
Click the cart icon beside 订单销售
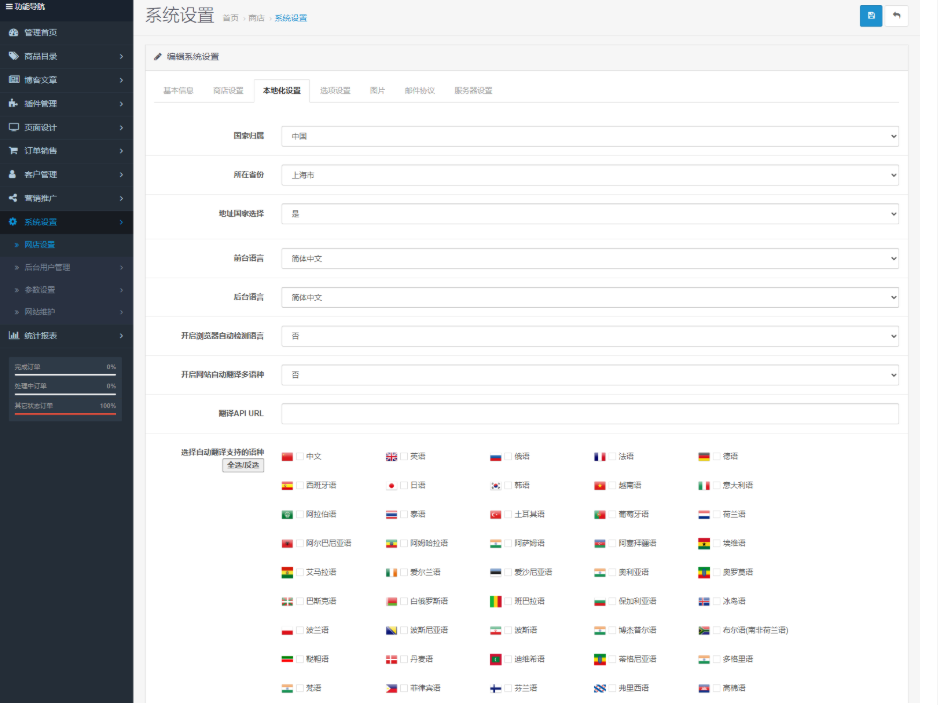click(x=13, y=151)
